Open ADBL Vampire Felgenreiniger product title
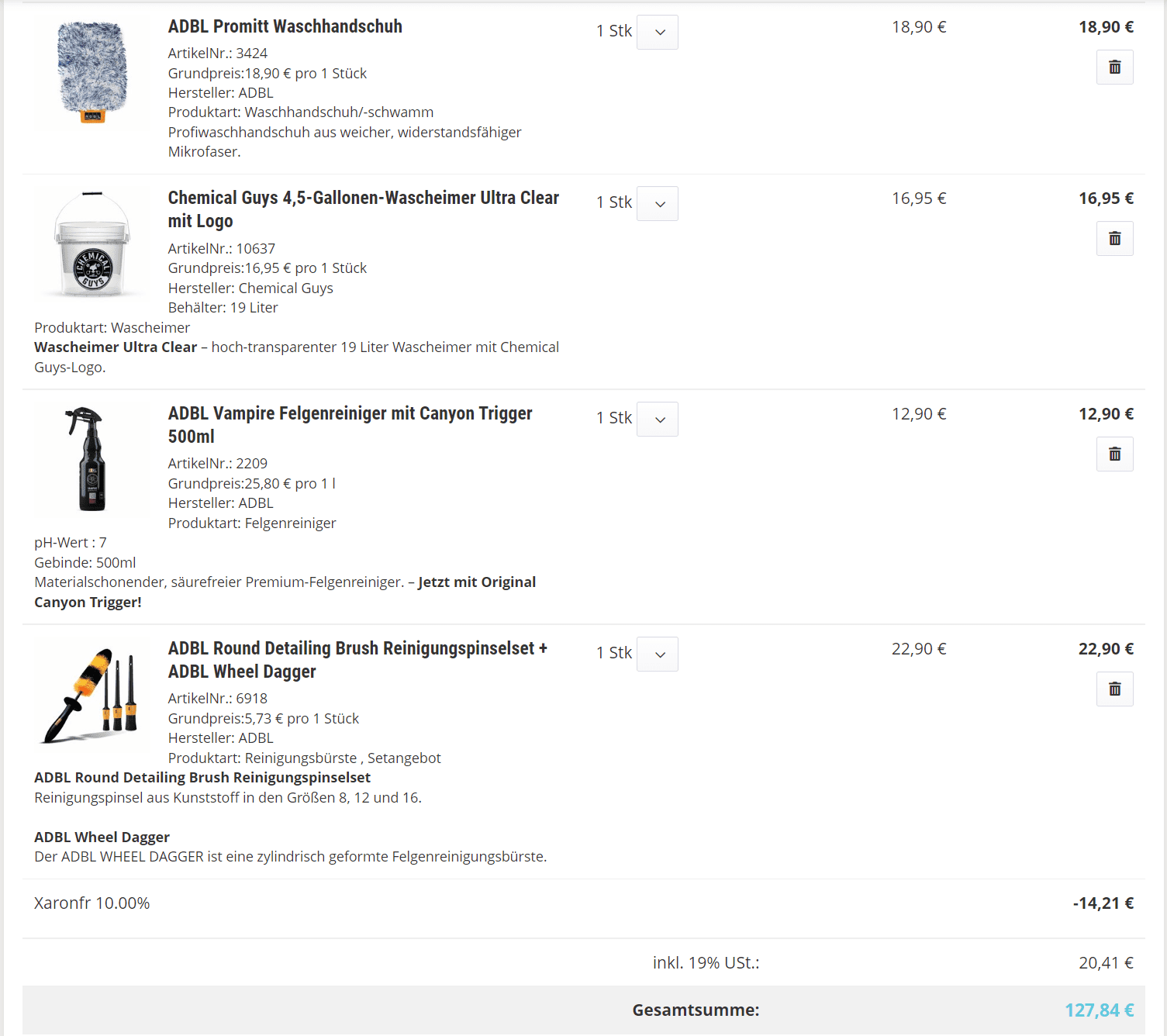Screen dimensions: 1167x1036 [x=350, y=425]
